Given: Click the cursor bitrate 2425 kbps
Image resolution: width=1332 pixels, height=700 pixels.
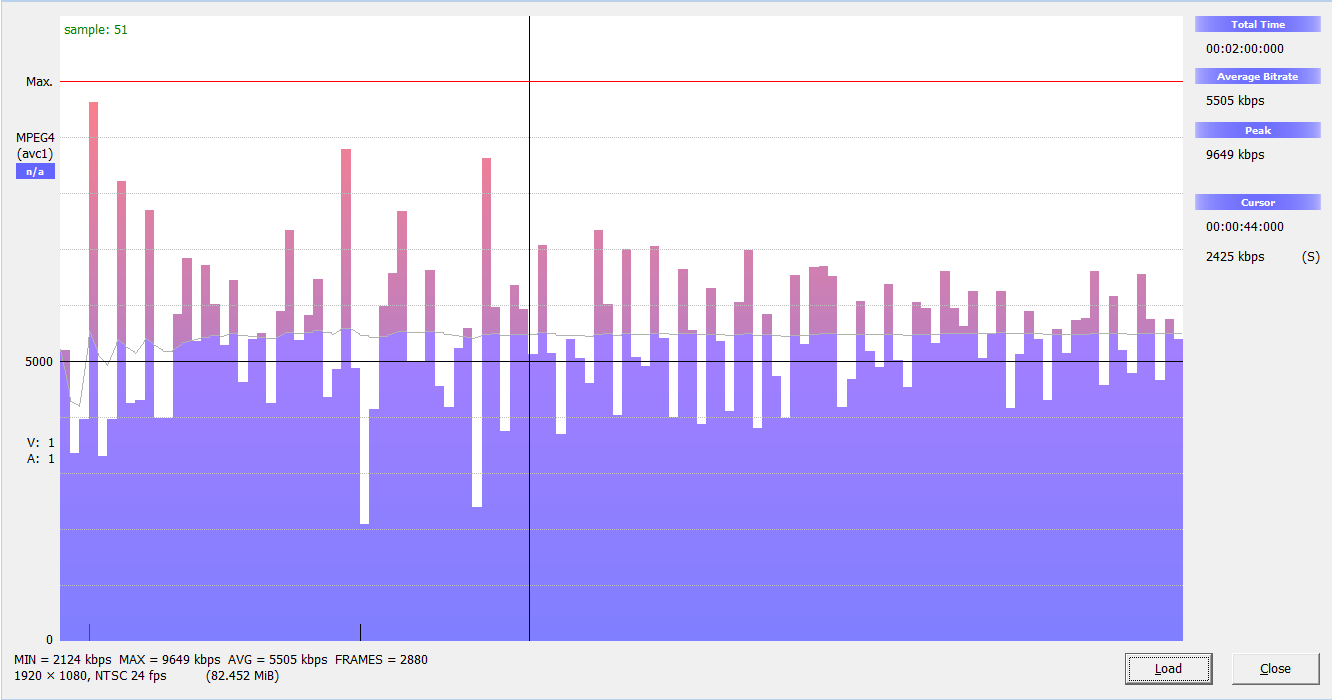Looking at the screenshot, I should (1235, 256).
